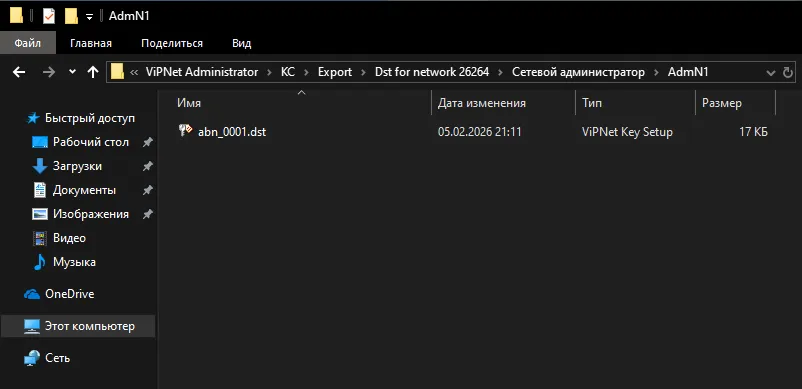Click pin icon next to Документы

coord(147,190)
